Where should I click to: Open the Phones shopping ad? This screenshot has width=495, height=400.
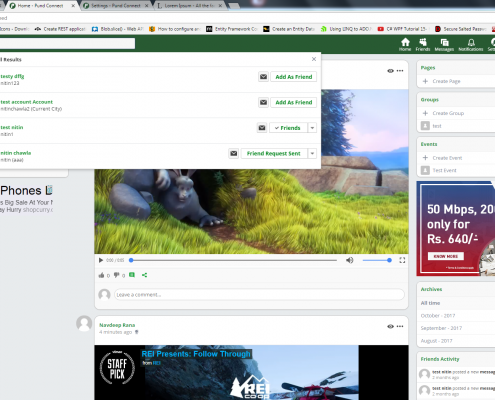point(27,198)
